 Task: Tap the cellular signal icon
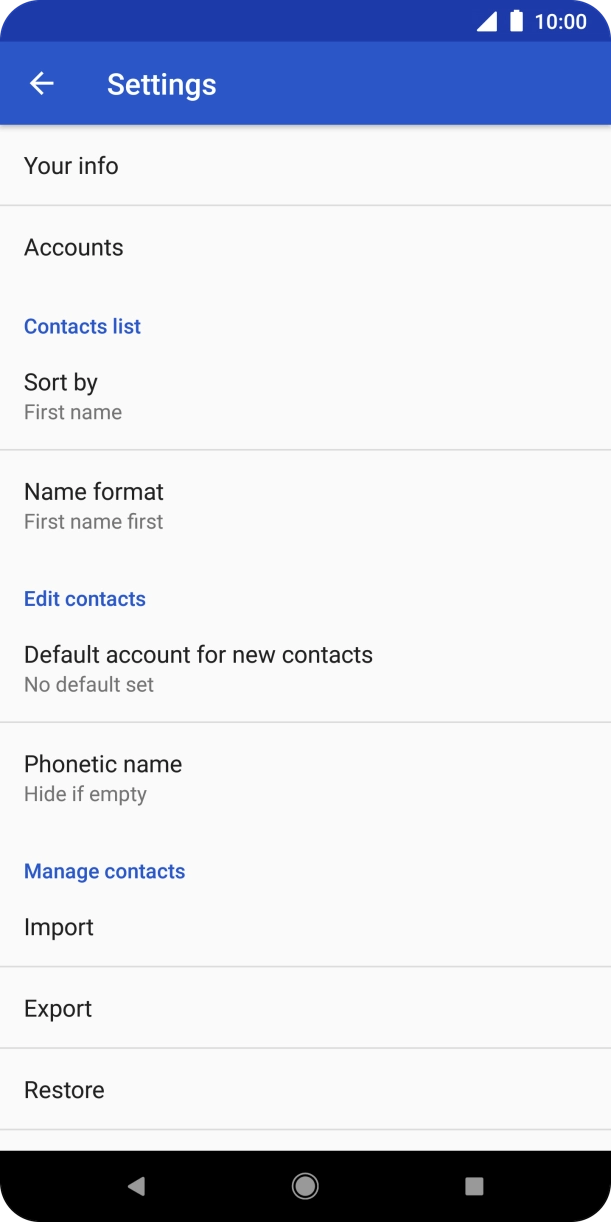(487, 21)
